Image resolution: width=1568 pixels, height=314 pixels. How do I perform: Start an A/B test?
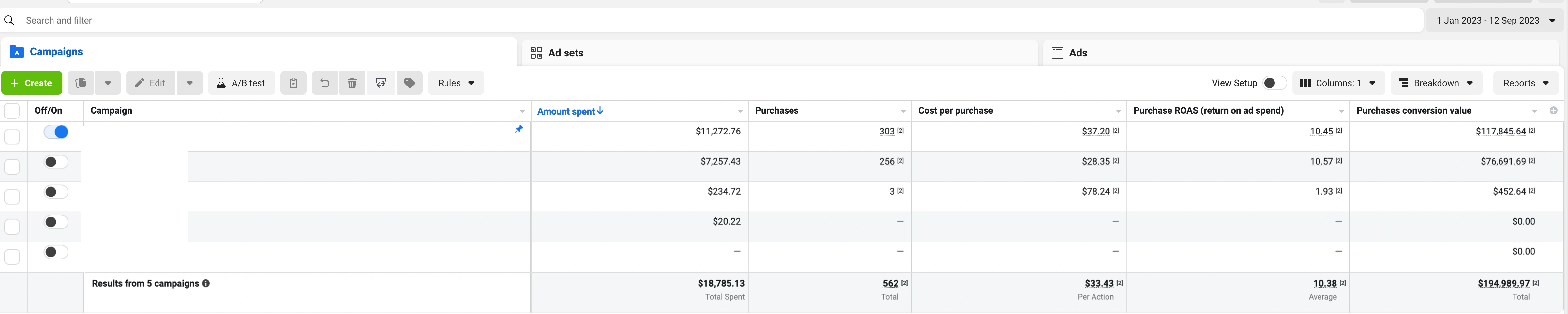(241, 83)
